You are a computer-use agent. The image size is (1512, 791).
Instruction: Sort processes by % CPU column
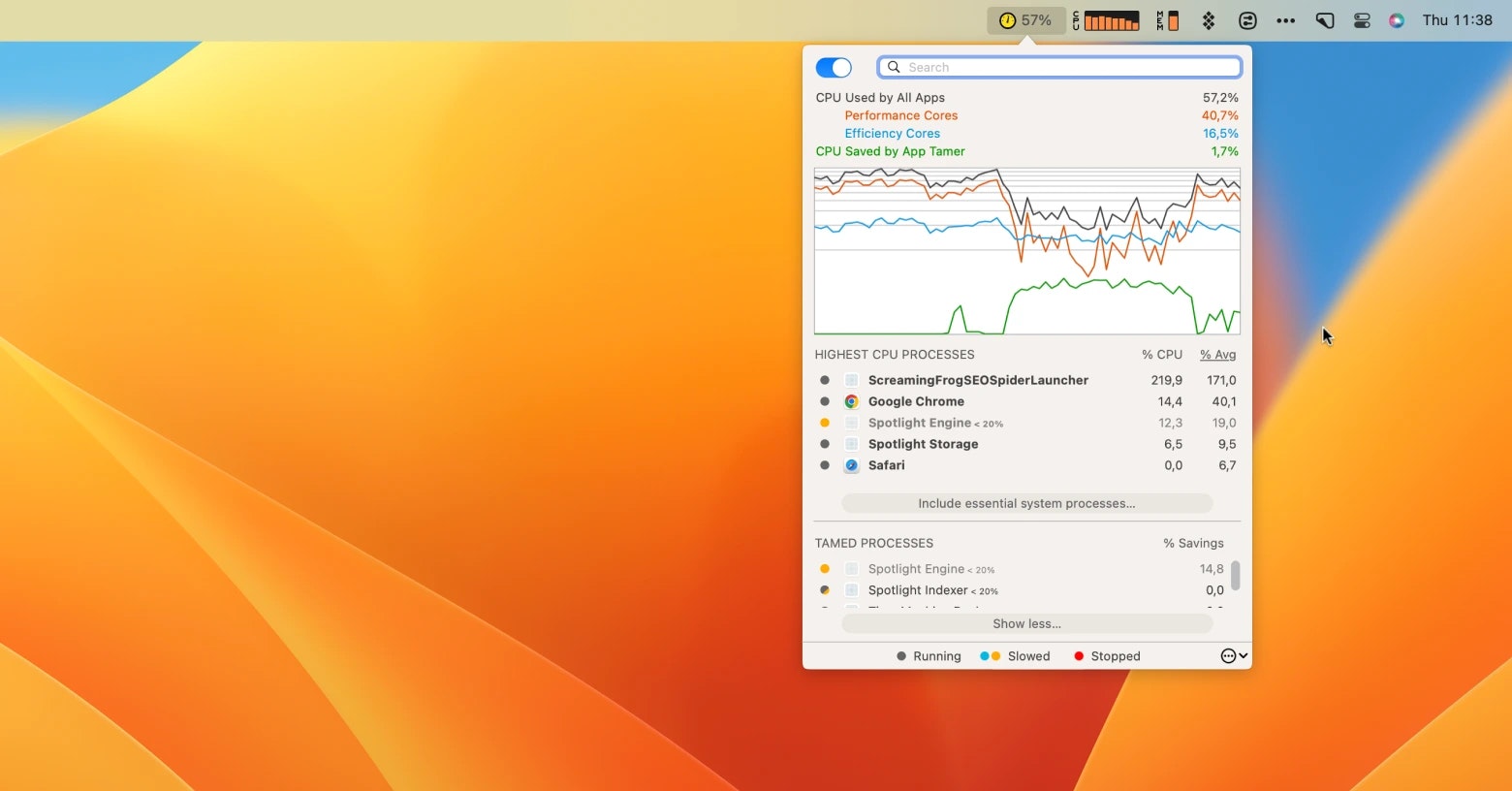1162,355
